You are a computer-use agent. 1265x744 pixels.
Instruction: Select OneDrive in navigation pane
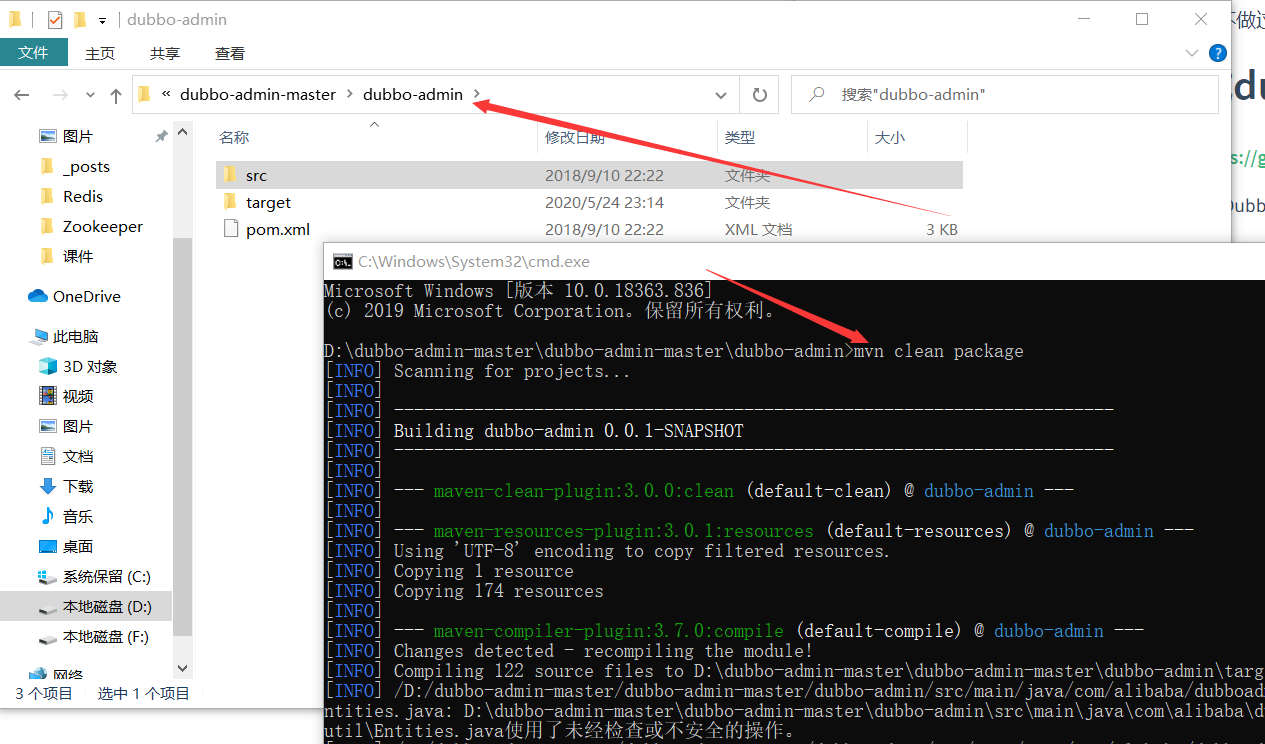[x=86, y=296]
